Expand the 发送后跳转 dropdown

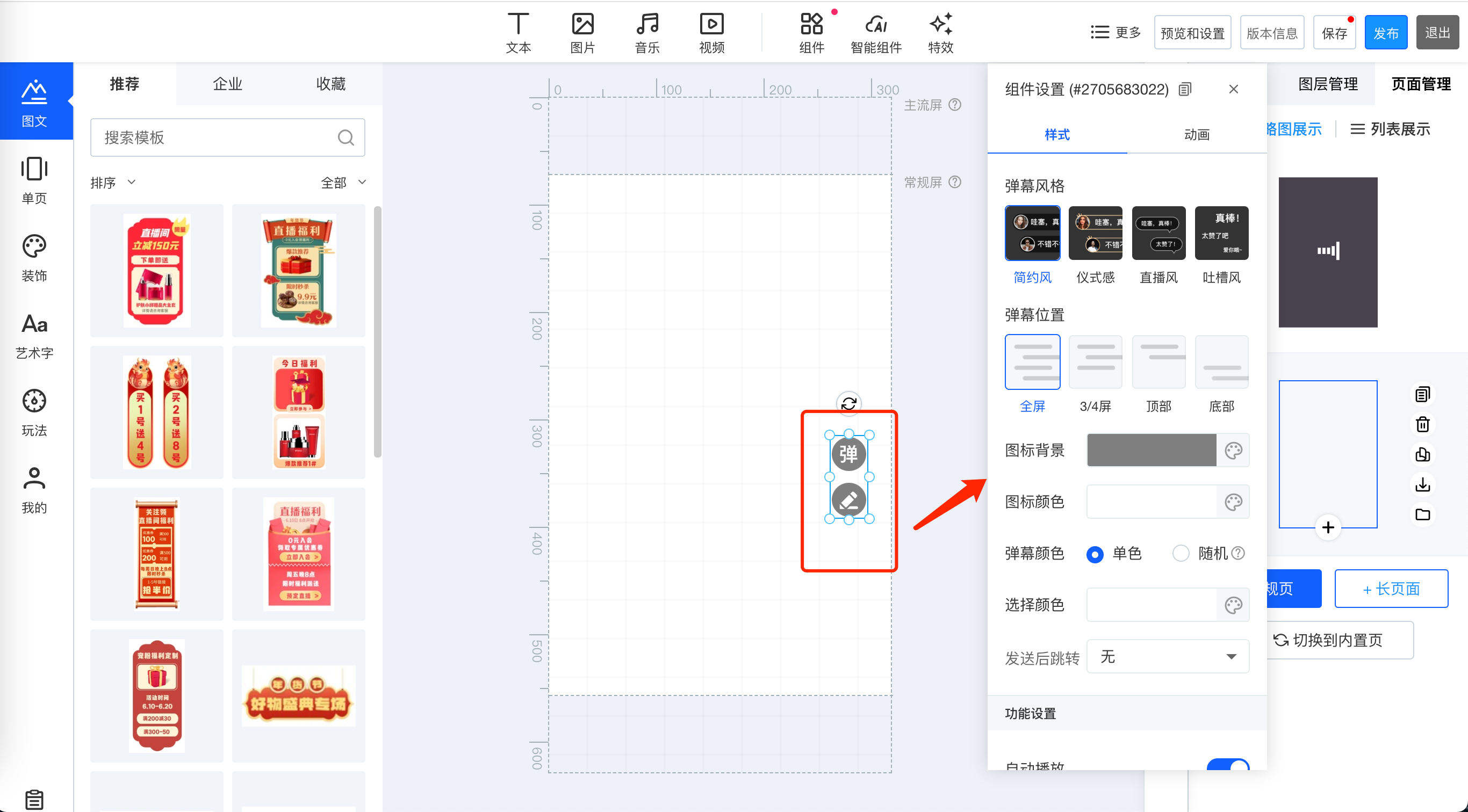1168,657
